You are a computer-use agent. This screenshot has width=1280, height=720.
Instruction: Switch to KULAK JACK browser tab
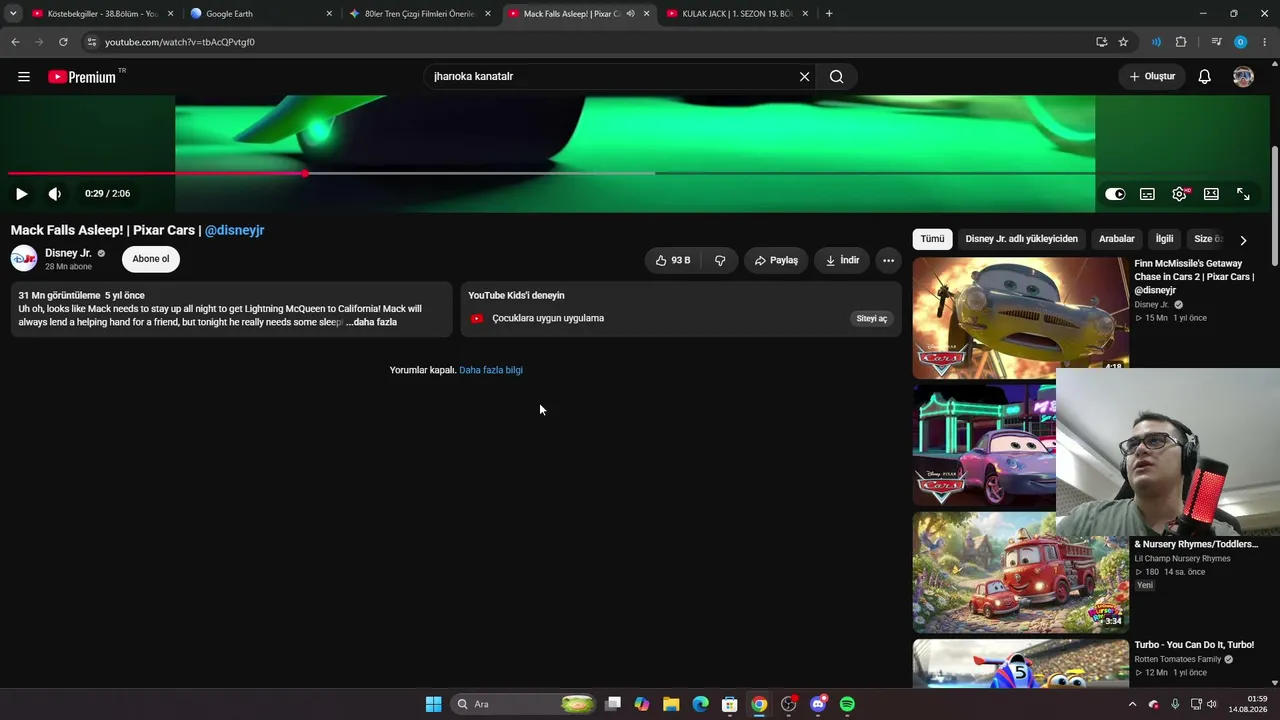click(x=737, y=14)
